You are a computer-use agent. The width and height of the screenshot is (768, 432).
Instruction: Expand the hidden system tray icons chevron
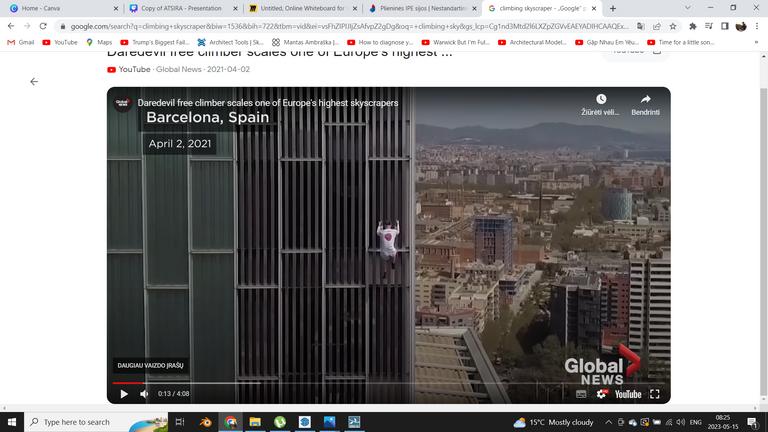pyautogui.click(x=608, y=422)
